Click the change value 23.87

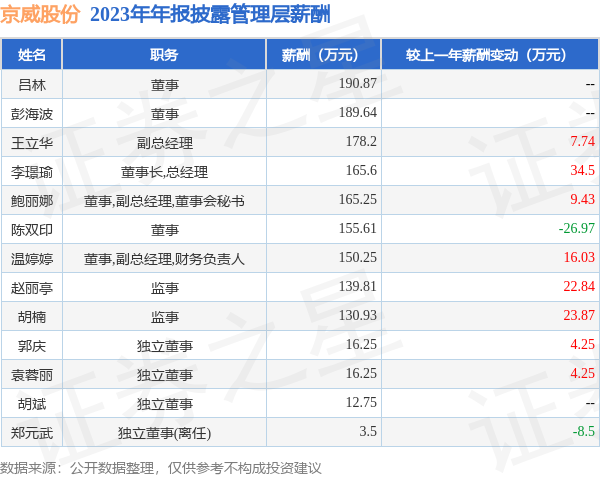point(579,315)
